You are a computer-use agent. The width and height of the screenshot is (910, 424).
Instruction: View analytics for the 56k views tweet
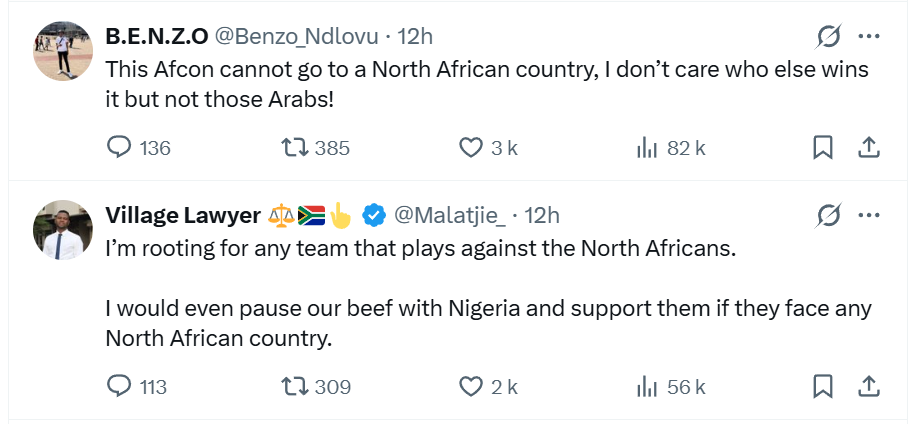[647, 386]
